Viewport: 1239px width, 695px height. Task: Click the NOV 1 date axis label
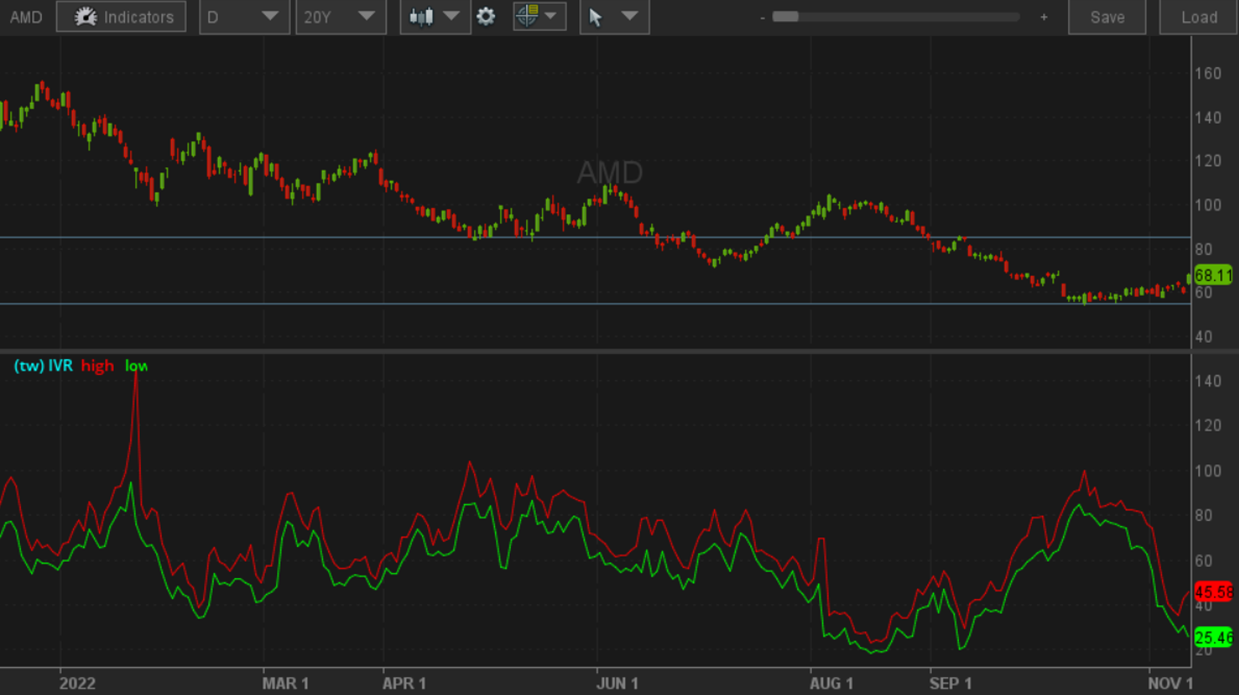(1171, 683)
